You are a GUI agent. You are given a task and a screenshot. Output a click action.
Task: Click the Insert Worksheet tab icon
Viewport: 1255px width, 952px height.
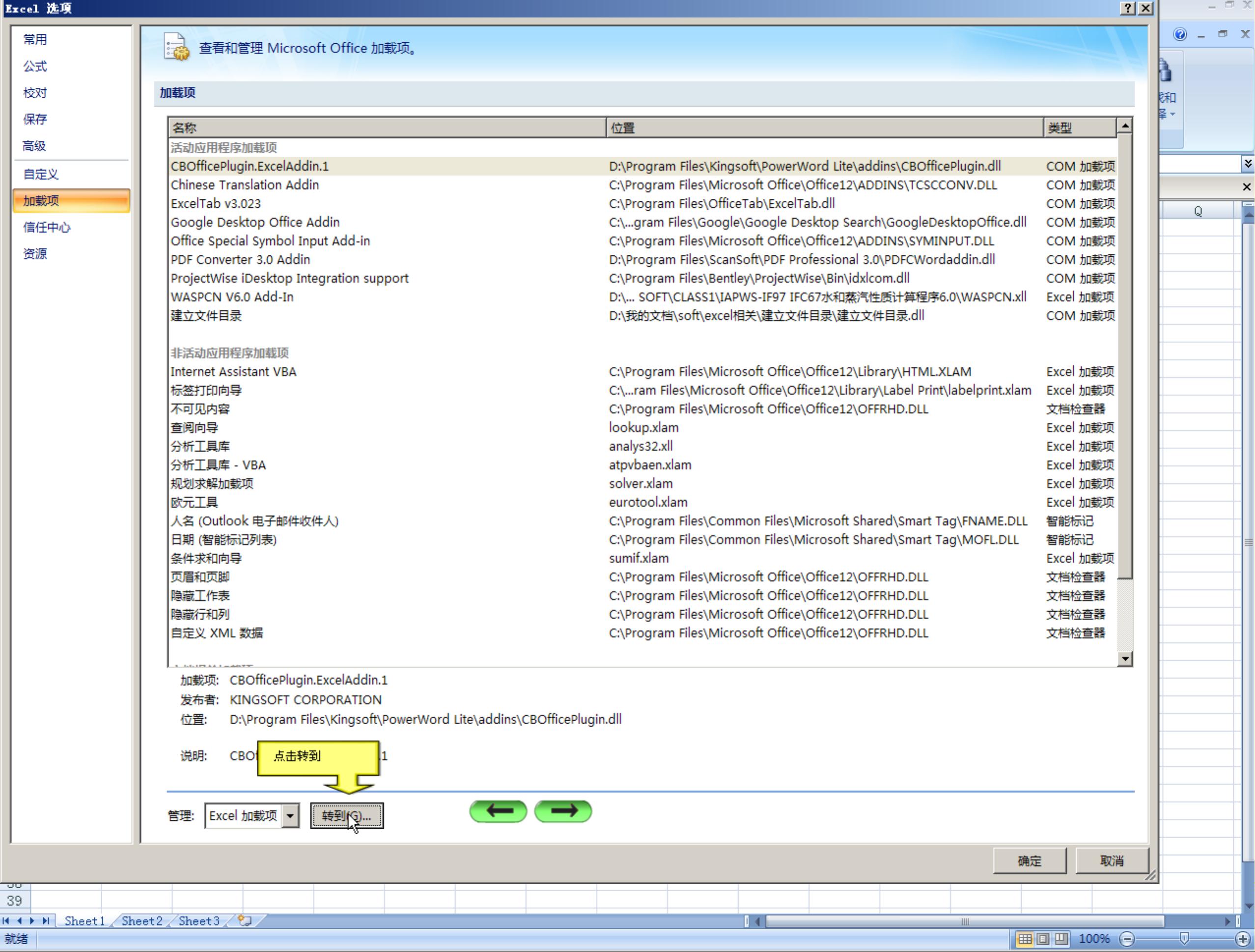(x=245, y=921)
